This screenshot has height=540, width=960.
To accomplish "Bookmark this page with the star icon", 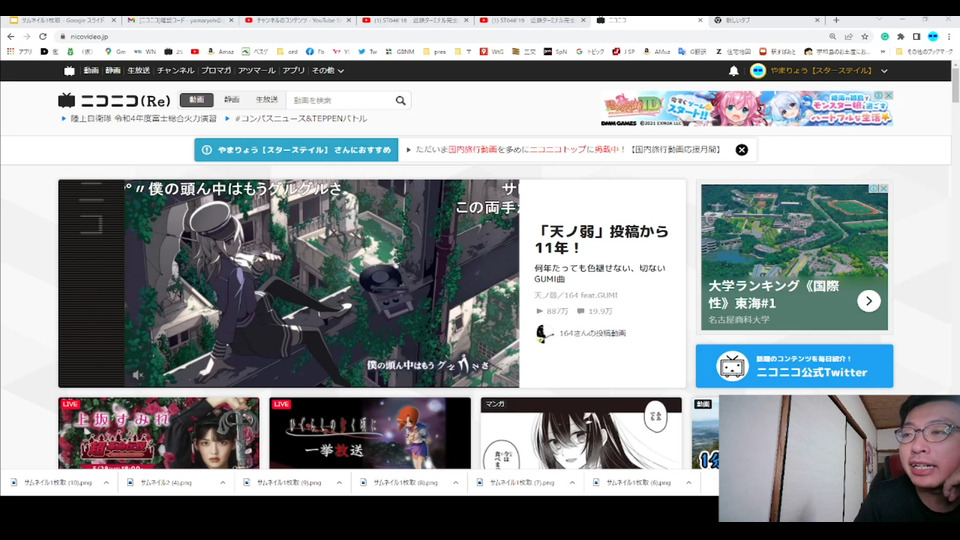I will pyautogui.click(x=864, y=37).
